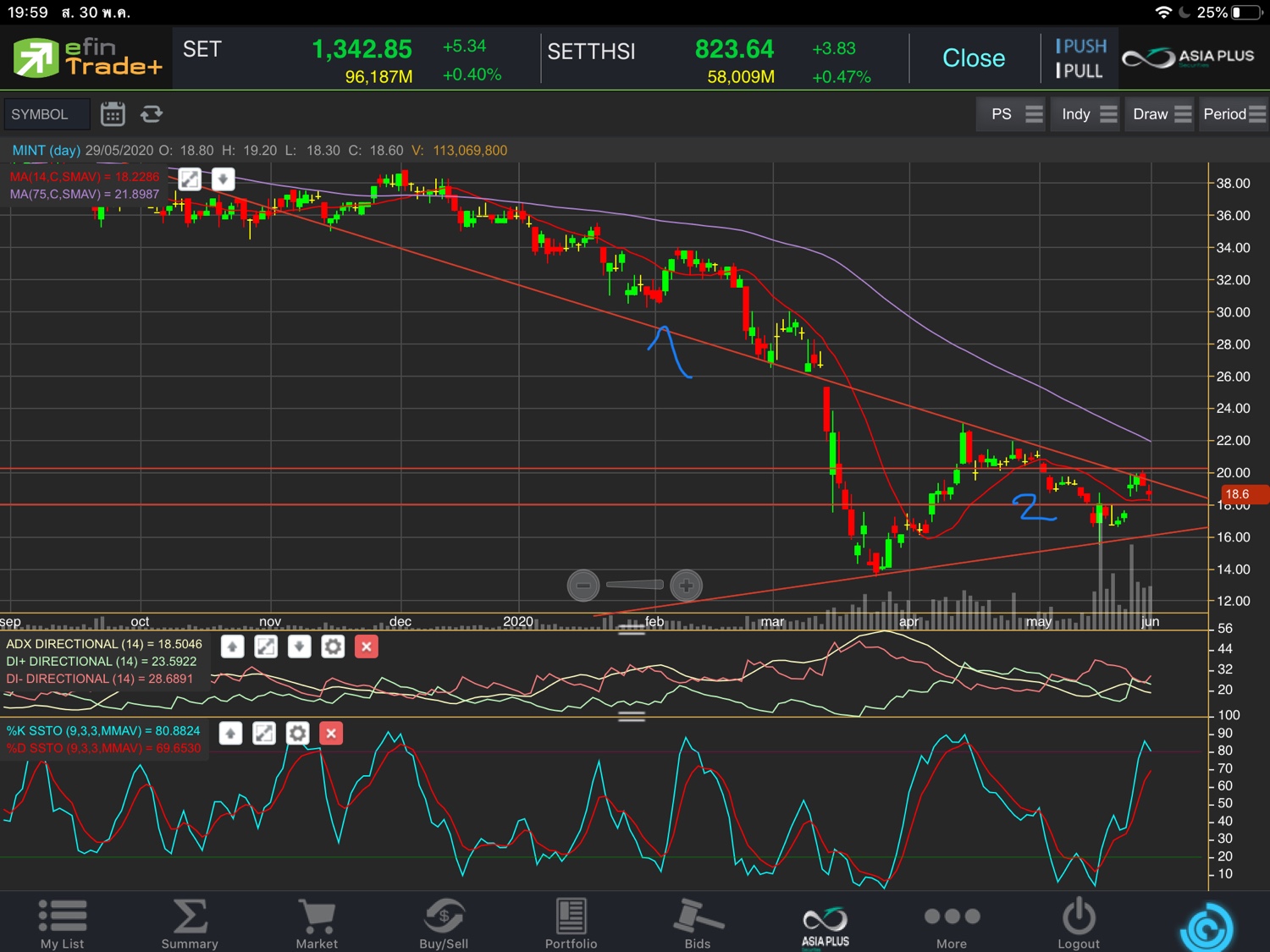Image resolution: width=1270 pixels, height=952 pixels.
Task: Grab the divider handle above the ADX panel
Action: pyautogui.click(x=632, y=629)
